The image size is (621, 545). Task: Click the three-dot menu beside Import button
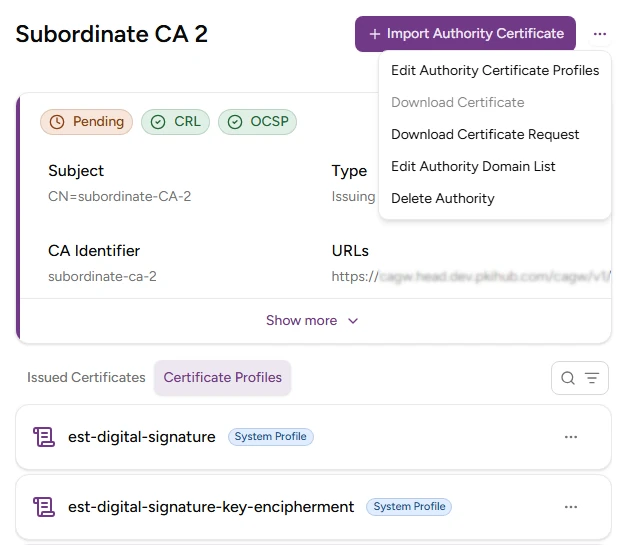[599, 34]
